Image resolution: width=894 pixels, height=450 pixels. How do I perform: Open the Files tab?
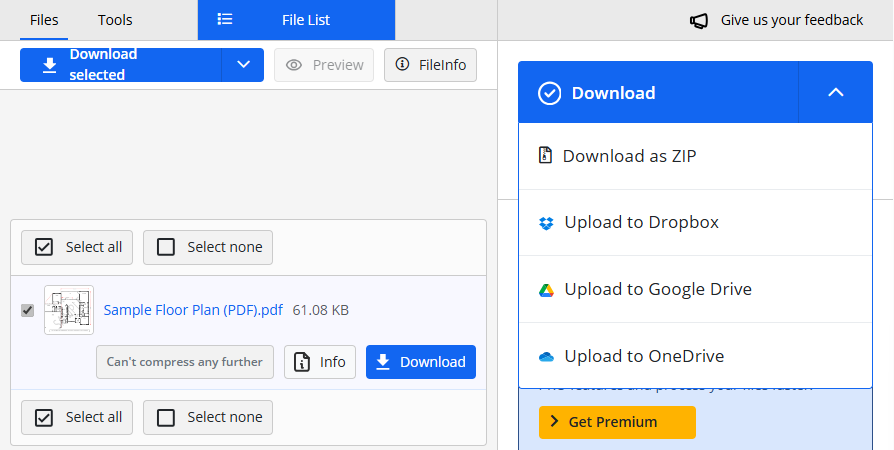point(44,20)
